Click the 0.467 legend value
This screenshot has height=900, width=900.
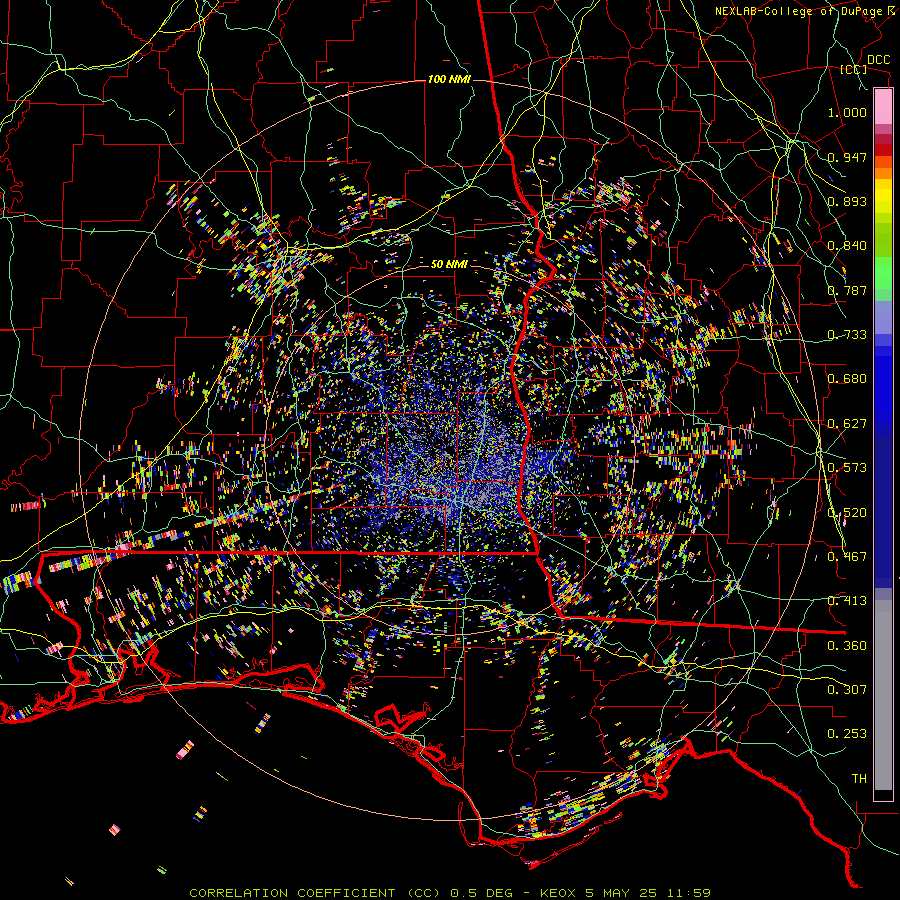pos(847,557)
